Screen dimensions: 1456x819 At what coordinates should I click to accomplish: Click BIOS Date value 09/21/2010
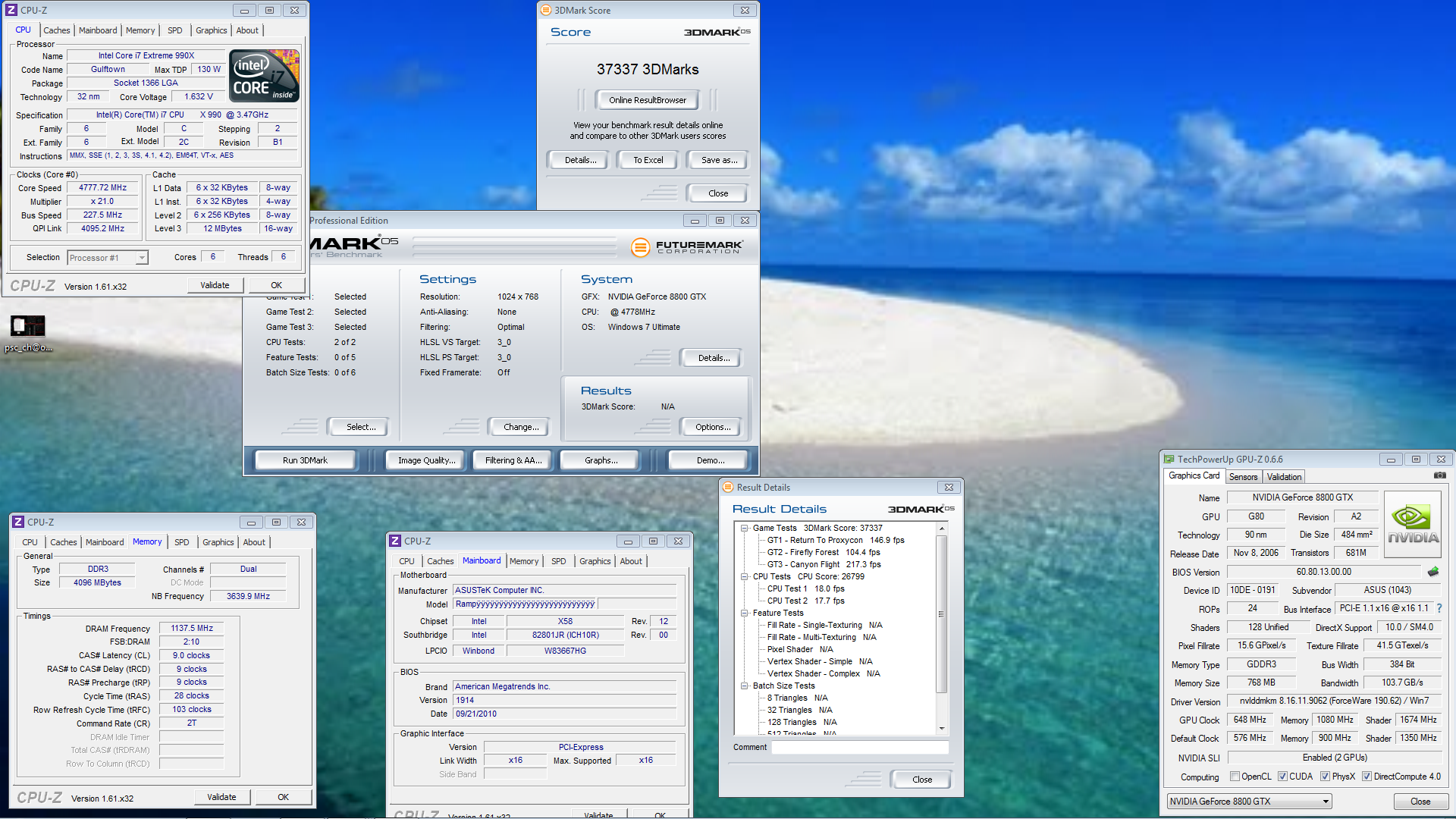pos(564,714)
